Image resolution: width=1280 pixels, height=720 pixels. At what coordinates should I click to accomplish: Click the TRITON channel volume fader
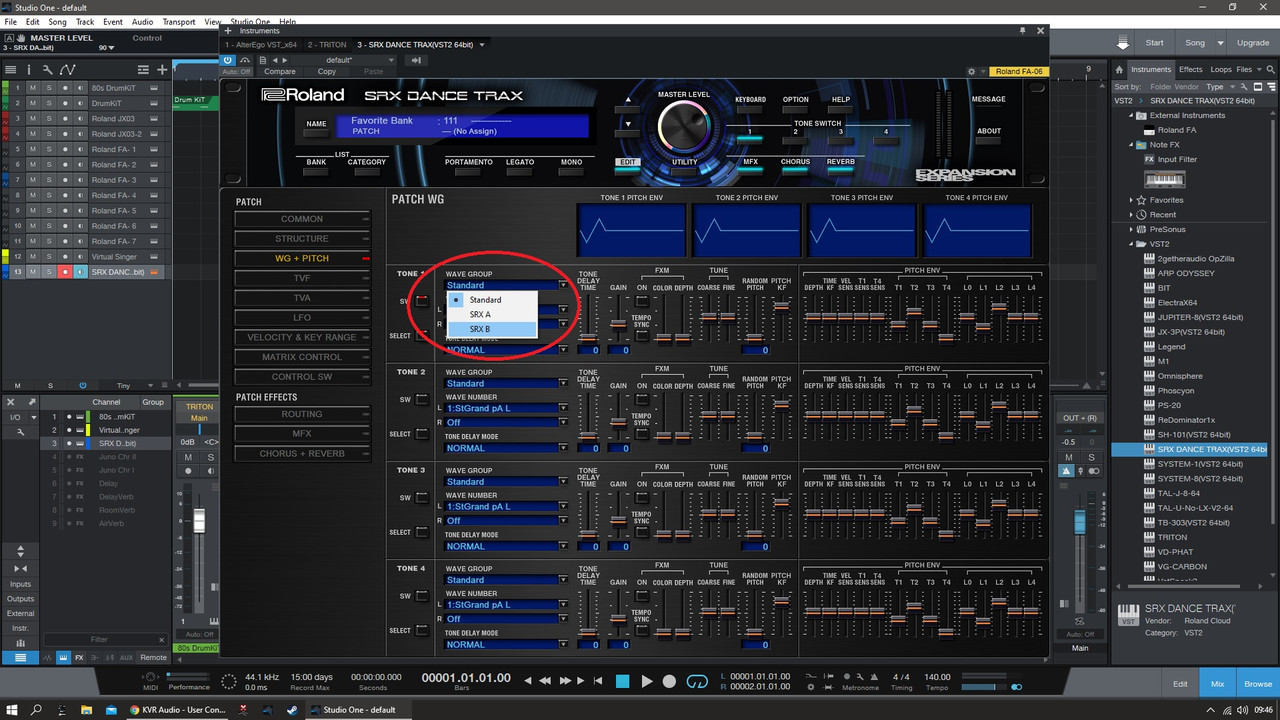pos(199,521)
